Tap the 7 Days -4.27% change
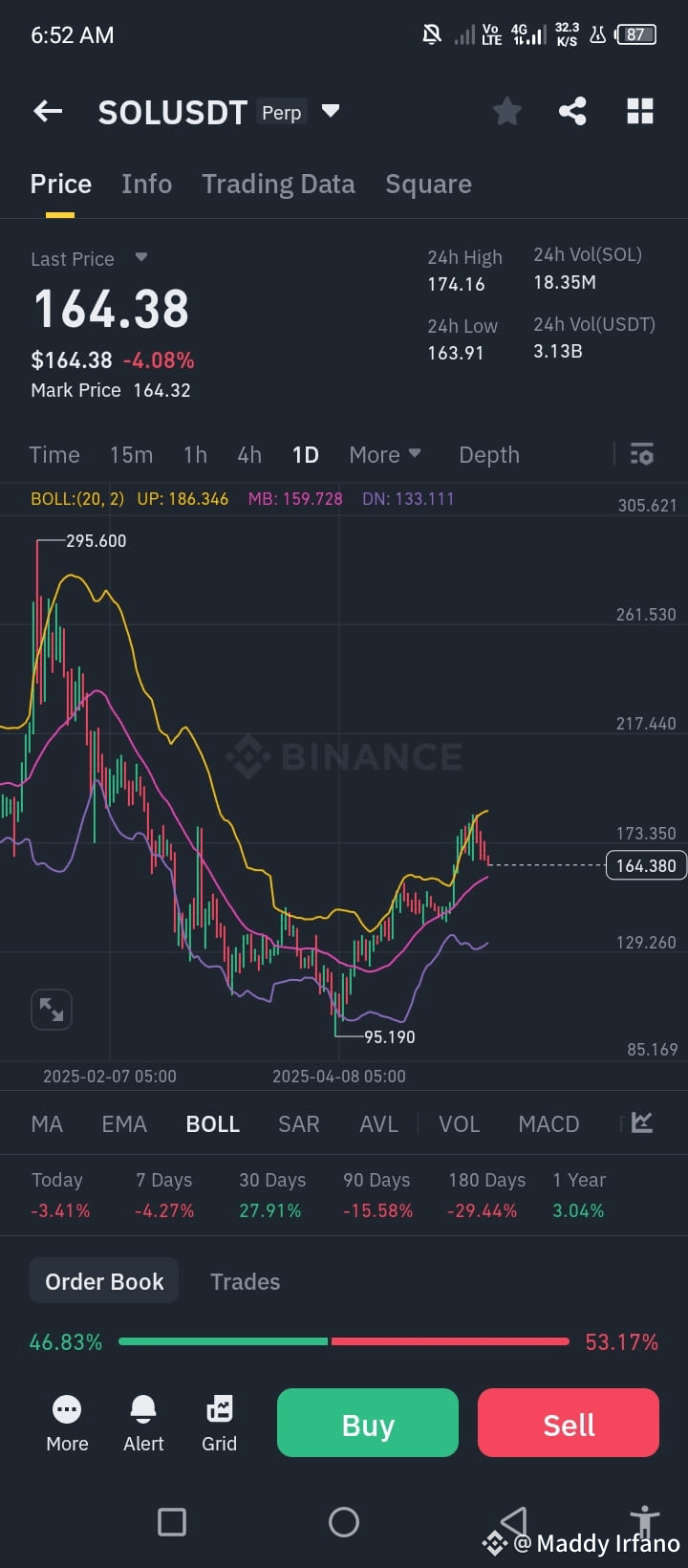The height and width of the screenshot is (1568, 688). point(164,1210)
